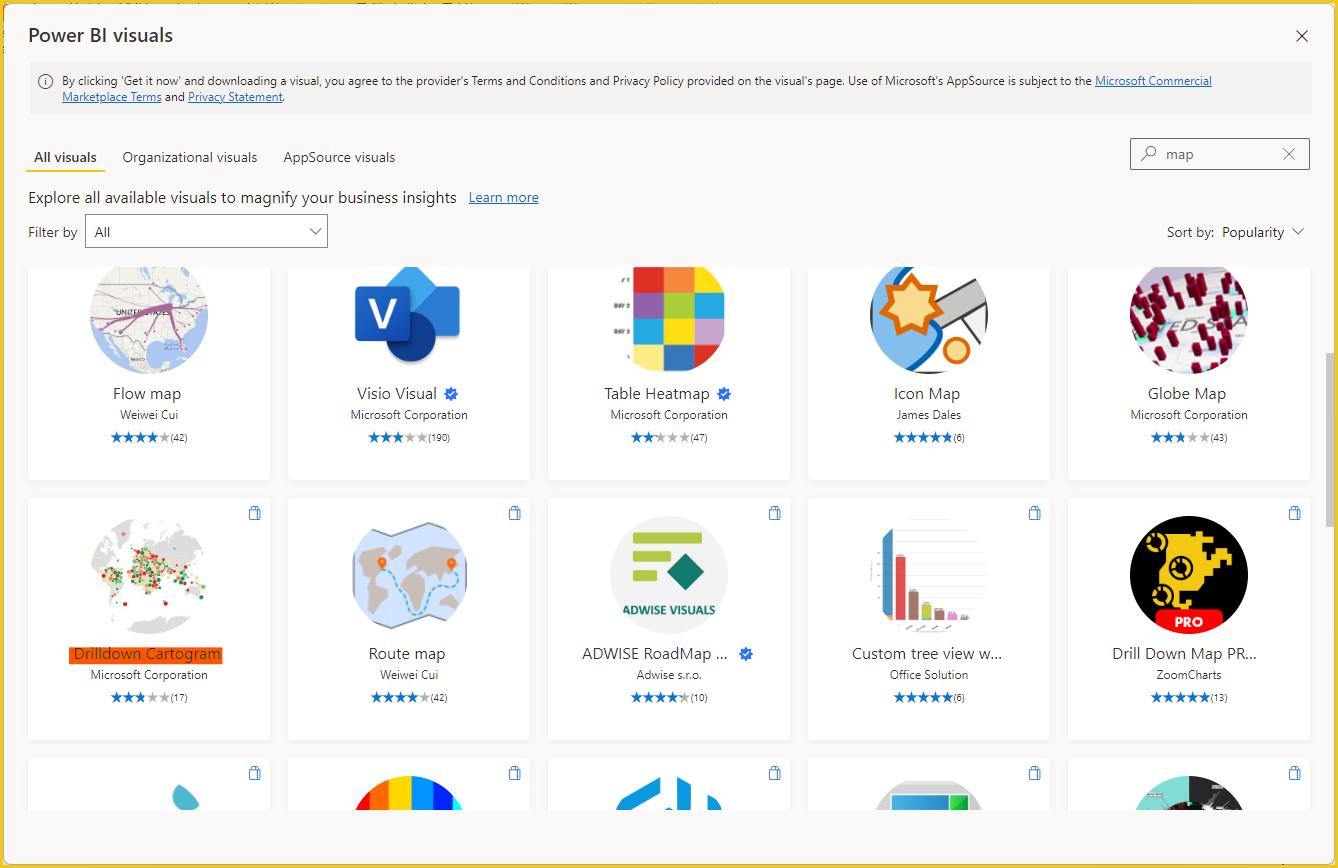Click the magnifier icon in the search box
Screen dimensions: 1338x868
tap(1149, 154)
